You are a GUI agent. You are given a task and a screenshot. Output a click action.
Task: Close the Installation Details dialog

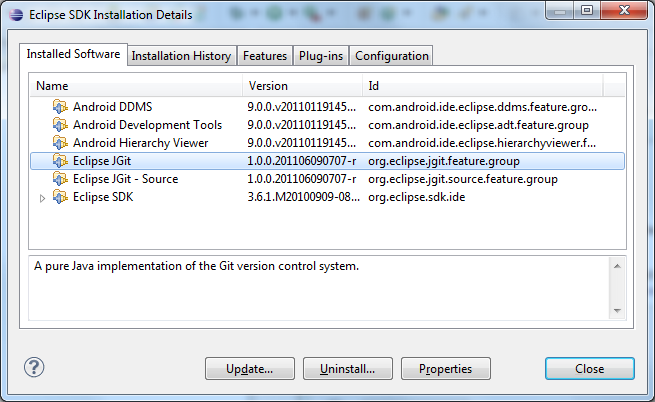coord(589,369)
